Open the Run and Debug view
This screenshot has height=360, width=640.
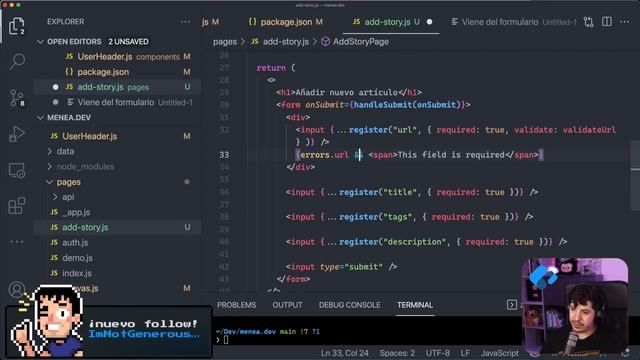click(x=17, y=134)
